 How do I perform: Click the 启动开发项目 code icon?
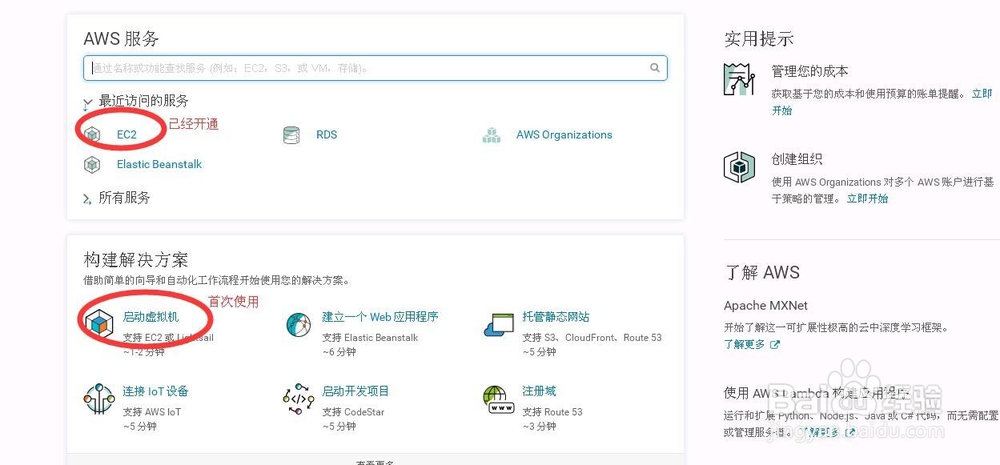point(298,399)
